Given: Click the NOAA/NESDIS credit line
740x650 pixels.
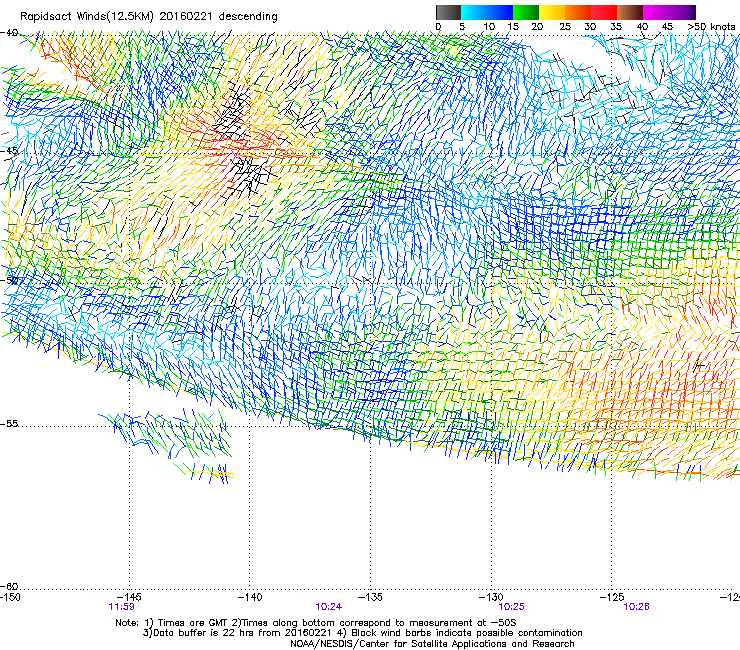Looking at the screenshot, I should pyautogui.click(x=432, y=644).
